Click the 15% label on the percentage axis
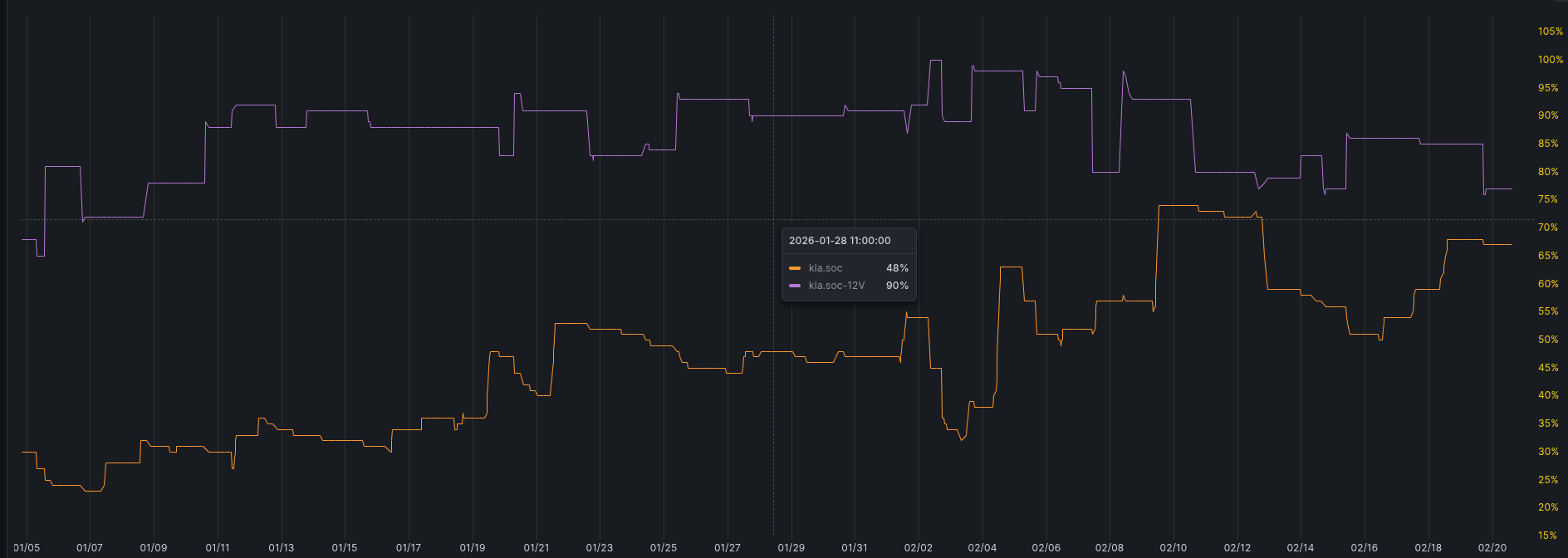The height and width of the screenshot is (558, 1568). click(x=1548, y=536)
